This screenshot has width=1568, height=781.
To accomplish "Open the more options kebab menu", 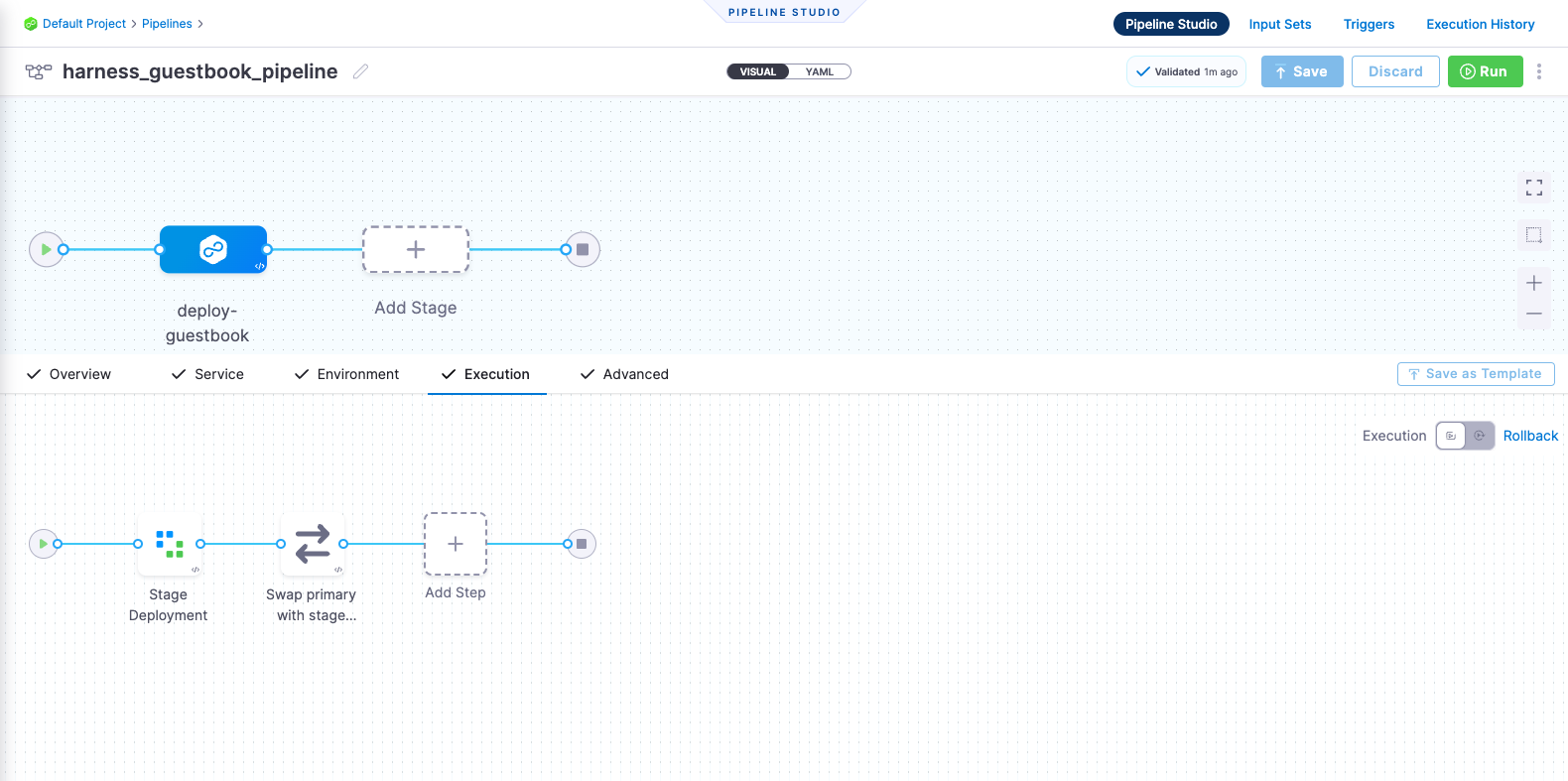I will (x=1538, y=71).
